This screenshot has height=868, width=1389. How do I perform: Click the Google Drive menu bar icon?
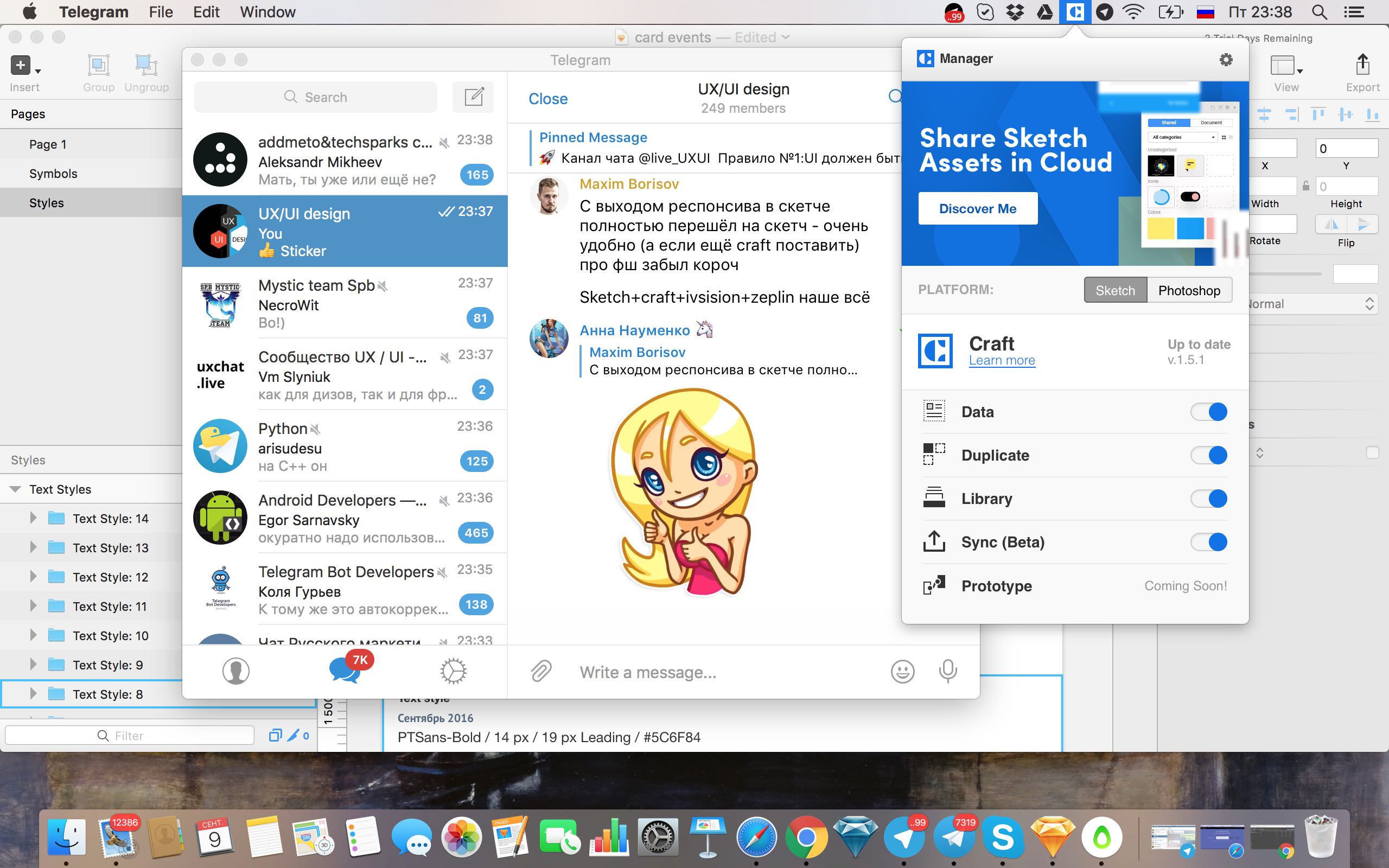[x=1044, y=12]
